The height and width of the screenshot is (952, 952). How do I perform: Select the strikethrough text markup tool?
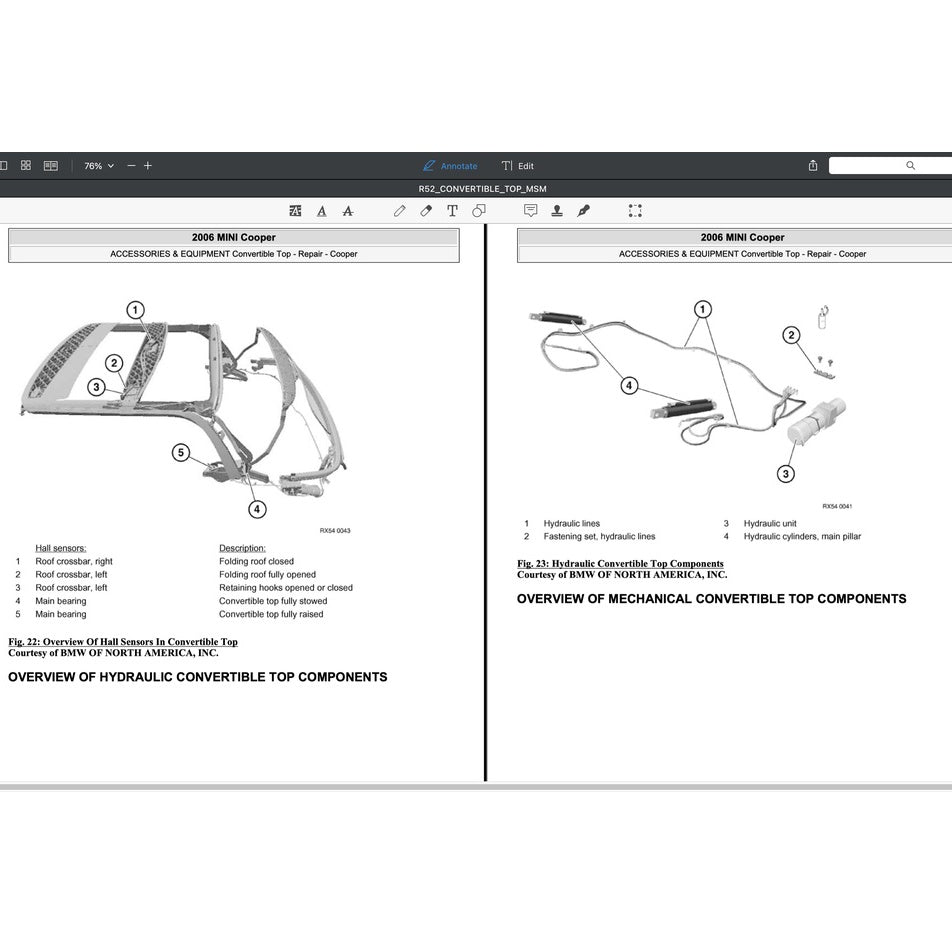(x=347, y=211)
